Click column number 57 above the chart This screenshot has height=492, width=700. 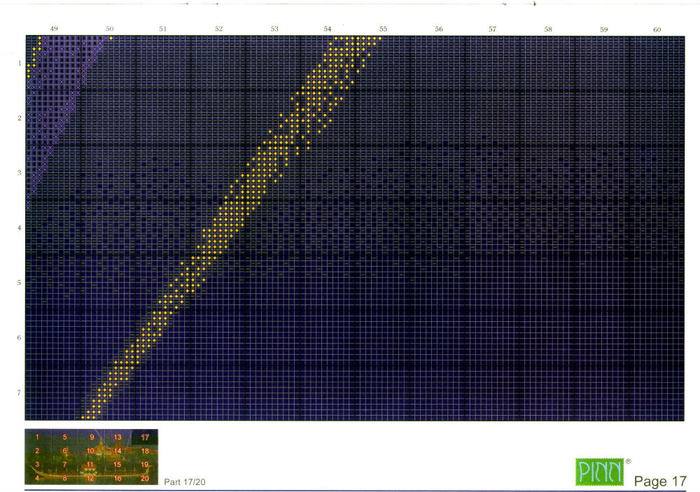(492, 29)
